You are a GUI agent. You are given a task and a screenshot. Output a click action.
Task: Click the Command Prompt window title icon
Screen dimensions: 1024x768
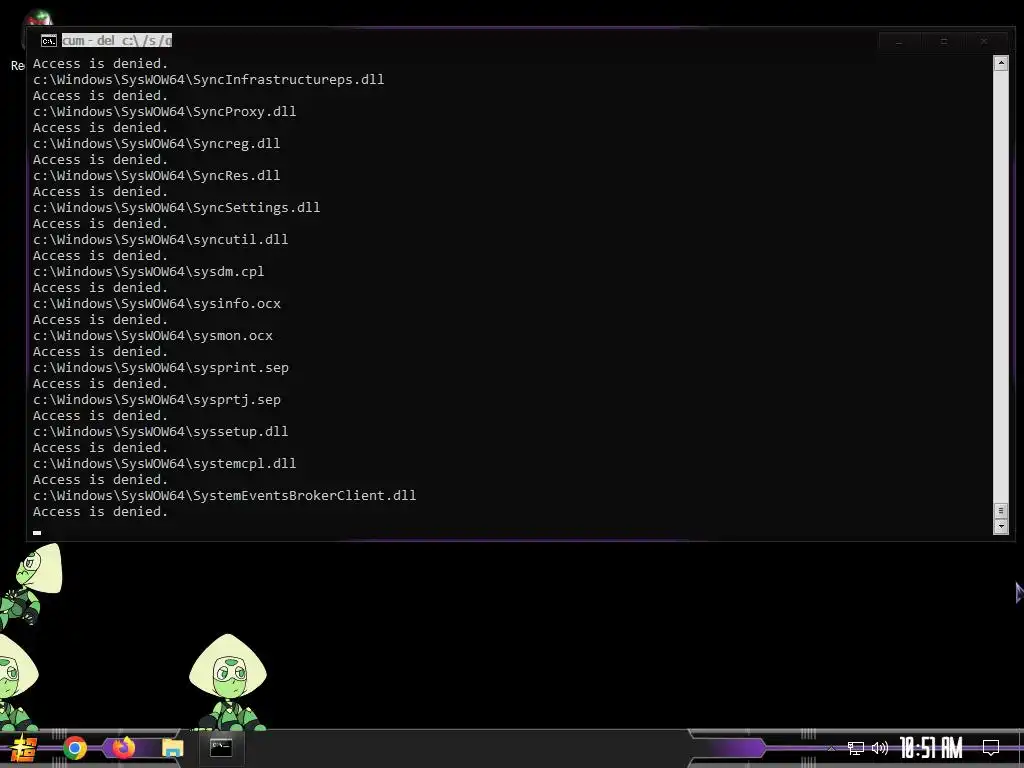48,41
